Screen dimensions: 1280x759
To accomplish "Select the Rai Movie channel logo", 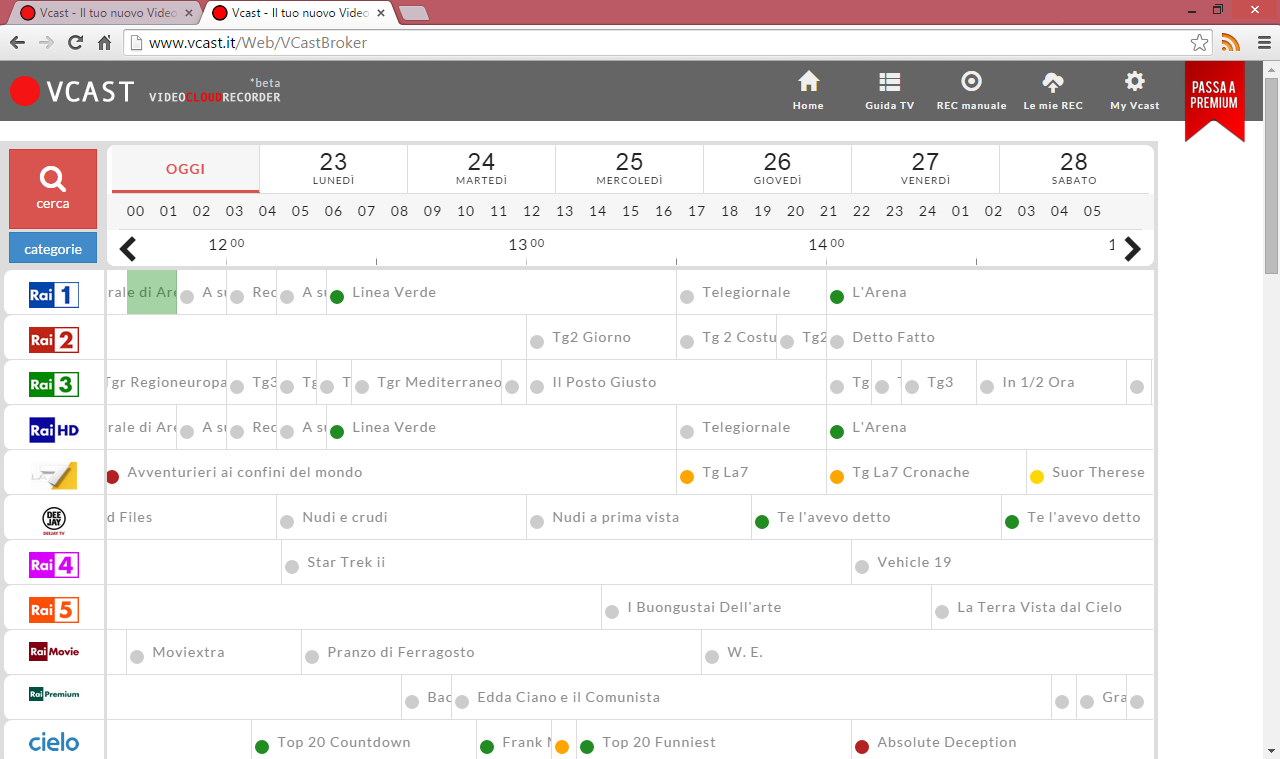I will [54, 652].
